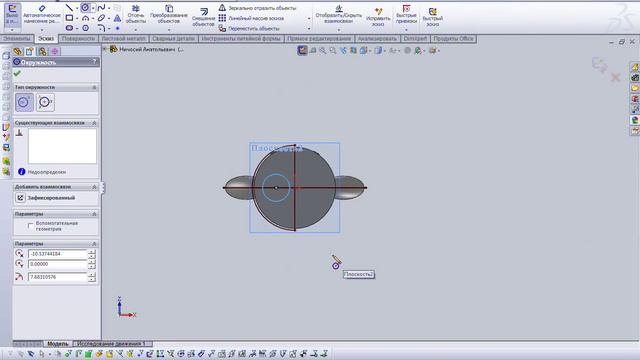Click Quick Snaps (Быстрые привязки)
Image resolution: width=640 pixels, height=360 pixels.
click(x=407, y=14)
